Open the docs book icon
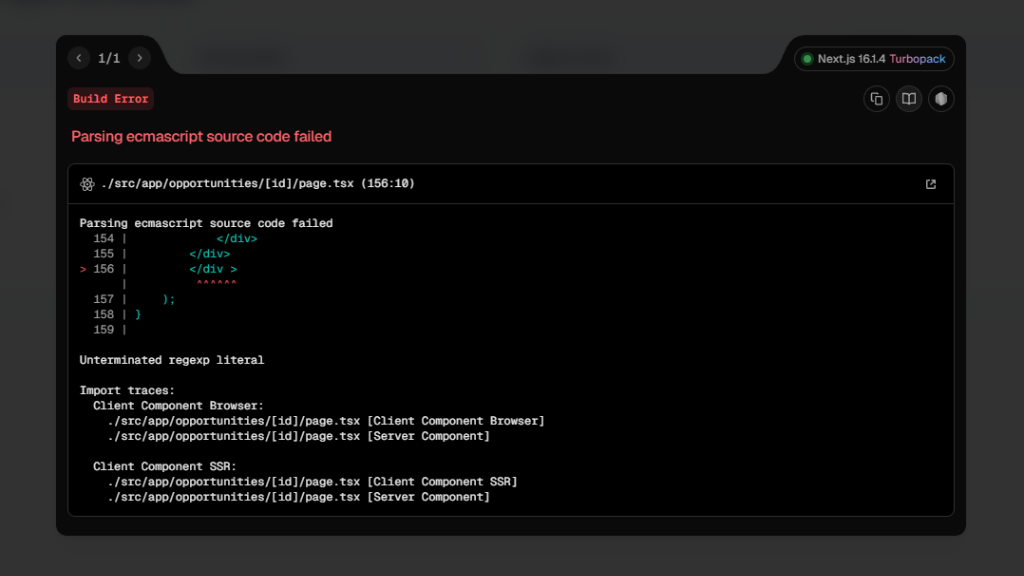The width and height of the screenshot is (1024, 576). point(908,98)
